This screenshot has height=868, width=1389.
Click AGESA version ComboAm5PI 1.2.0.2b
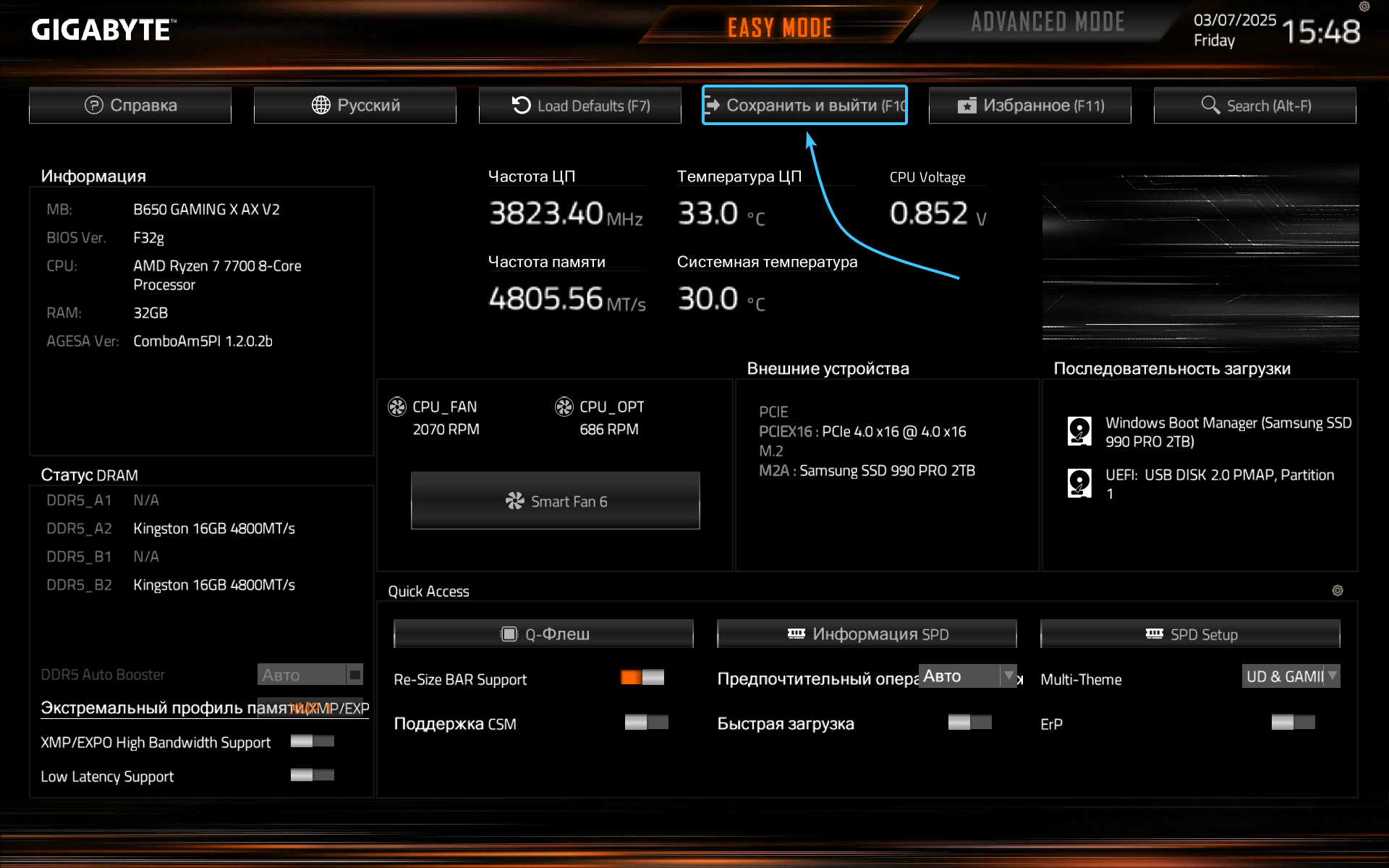tap(203, 341)
